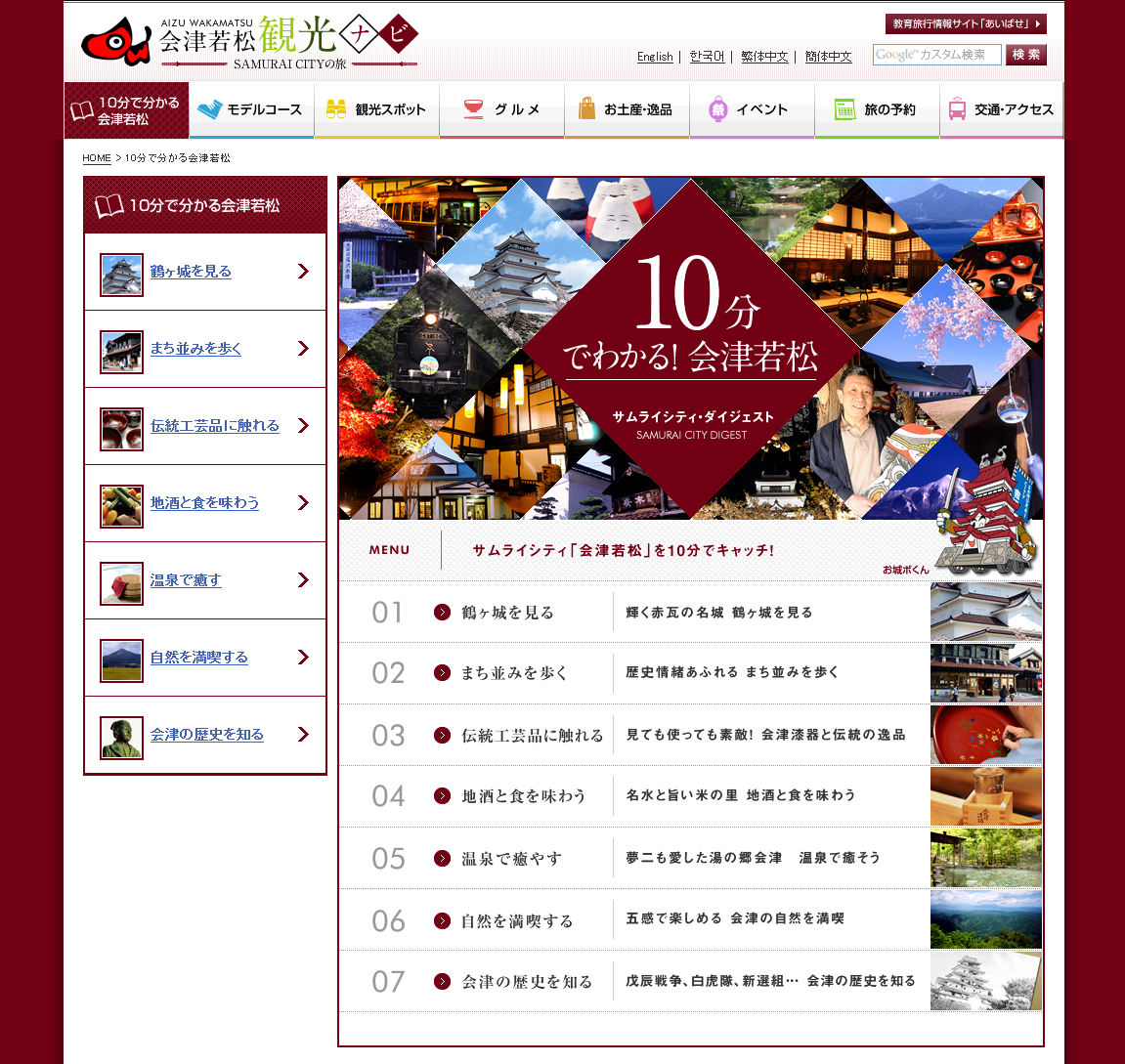The width and height of the screenshot is (1125, 1064).
Task: Click the chevron arrow for sidebar 会津の歴史を知る
Action: (x=304, y=734)
